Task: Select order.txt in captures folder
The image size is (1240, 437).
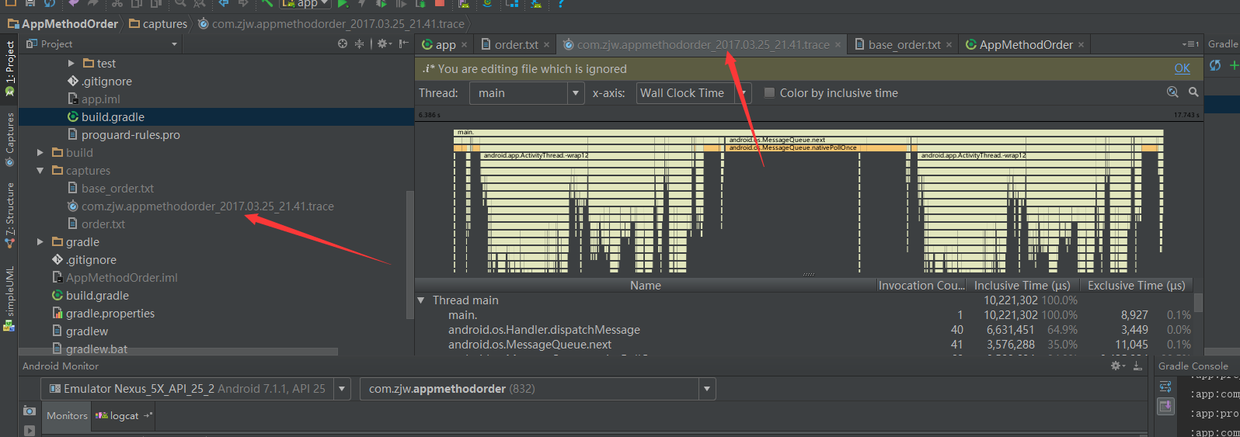Action: click(x=96, y=224)
